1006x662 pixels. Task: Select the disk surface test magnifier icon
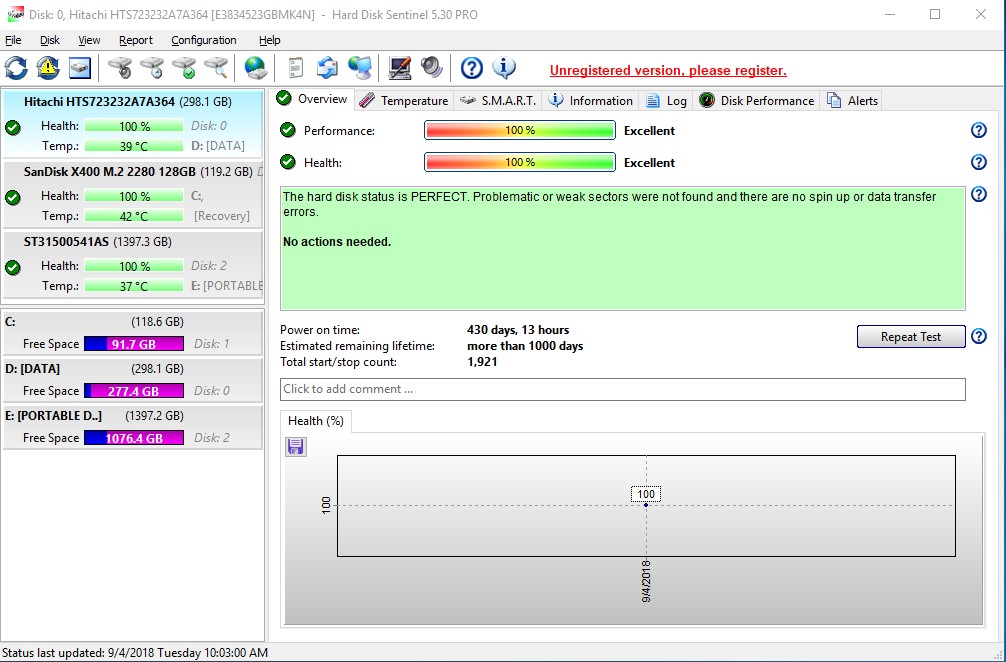pos(216,68)
